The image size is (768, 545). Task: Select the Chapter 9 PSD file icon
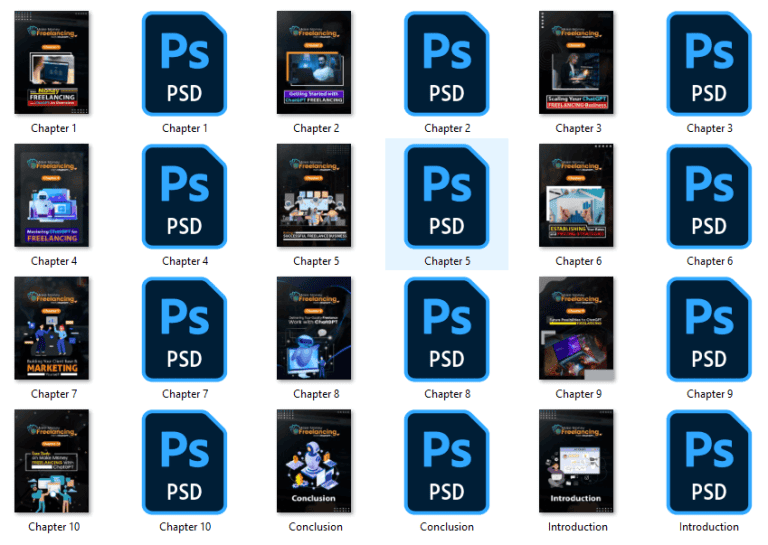[x=709, y=329]
